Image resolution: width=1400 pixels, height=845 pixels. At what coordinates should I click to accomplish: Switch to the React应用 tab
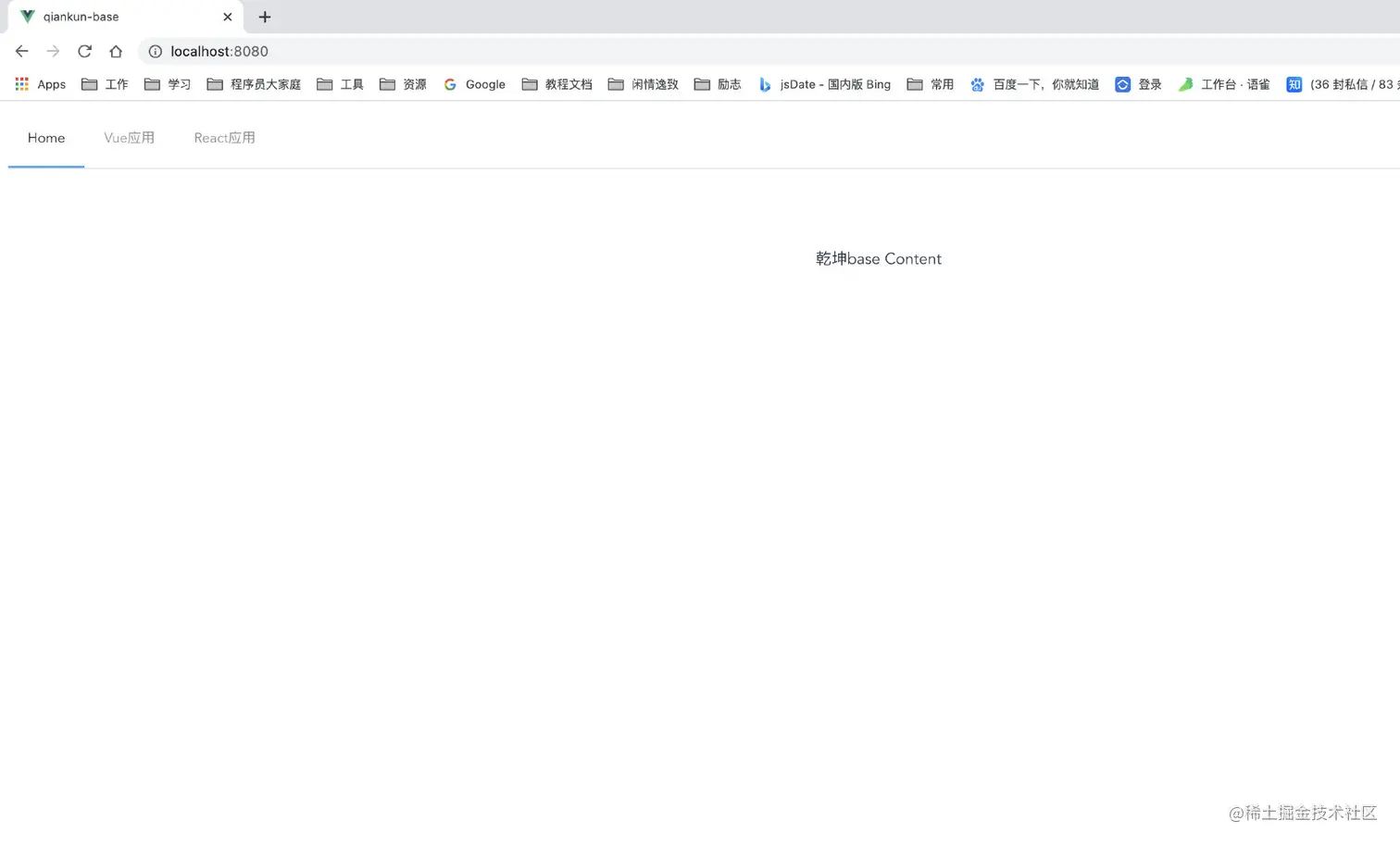tap(224, 138)
